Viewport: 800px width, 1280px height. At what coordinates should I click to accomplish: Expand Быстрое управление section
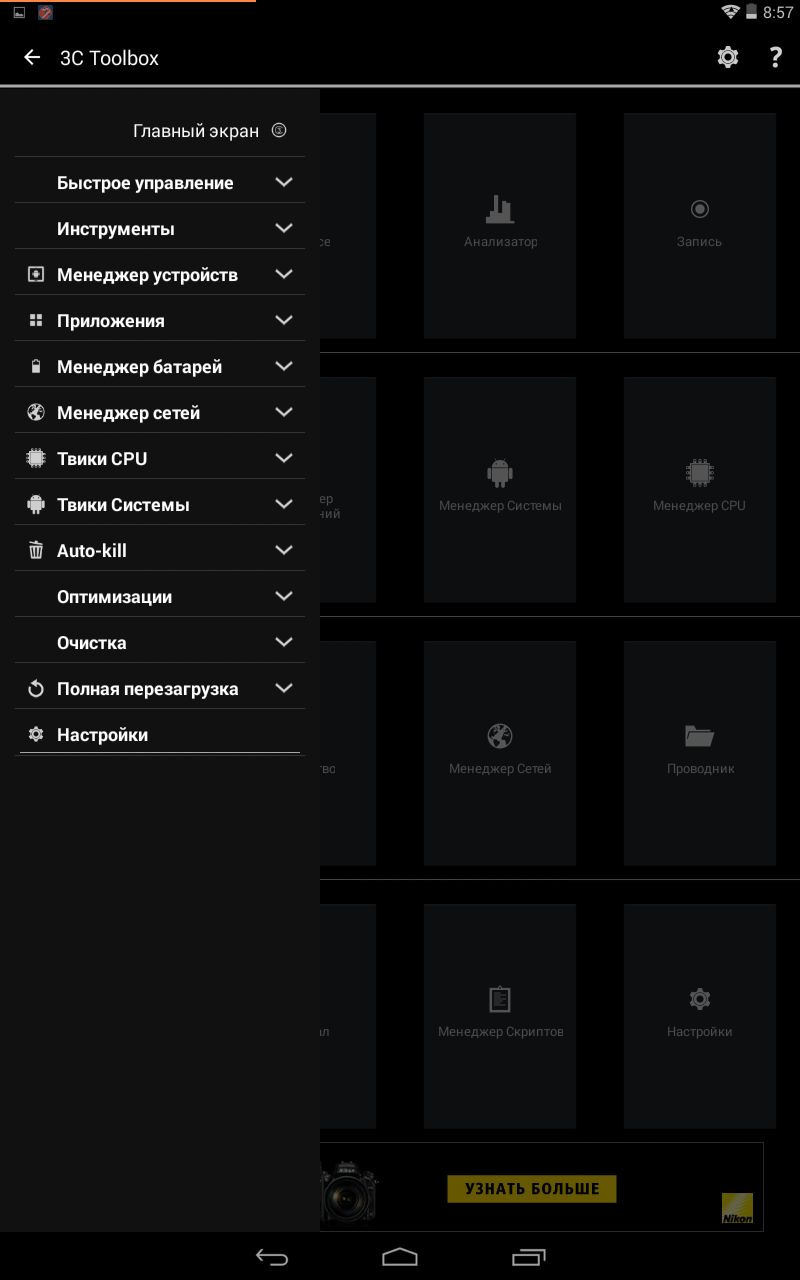tap(160, 183)
